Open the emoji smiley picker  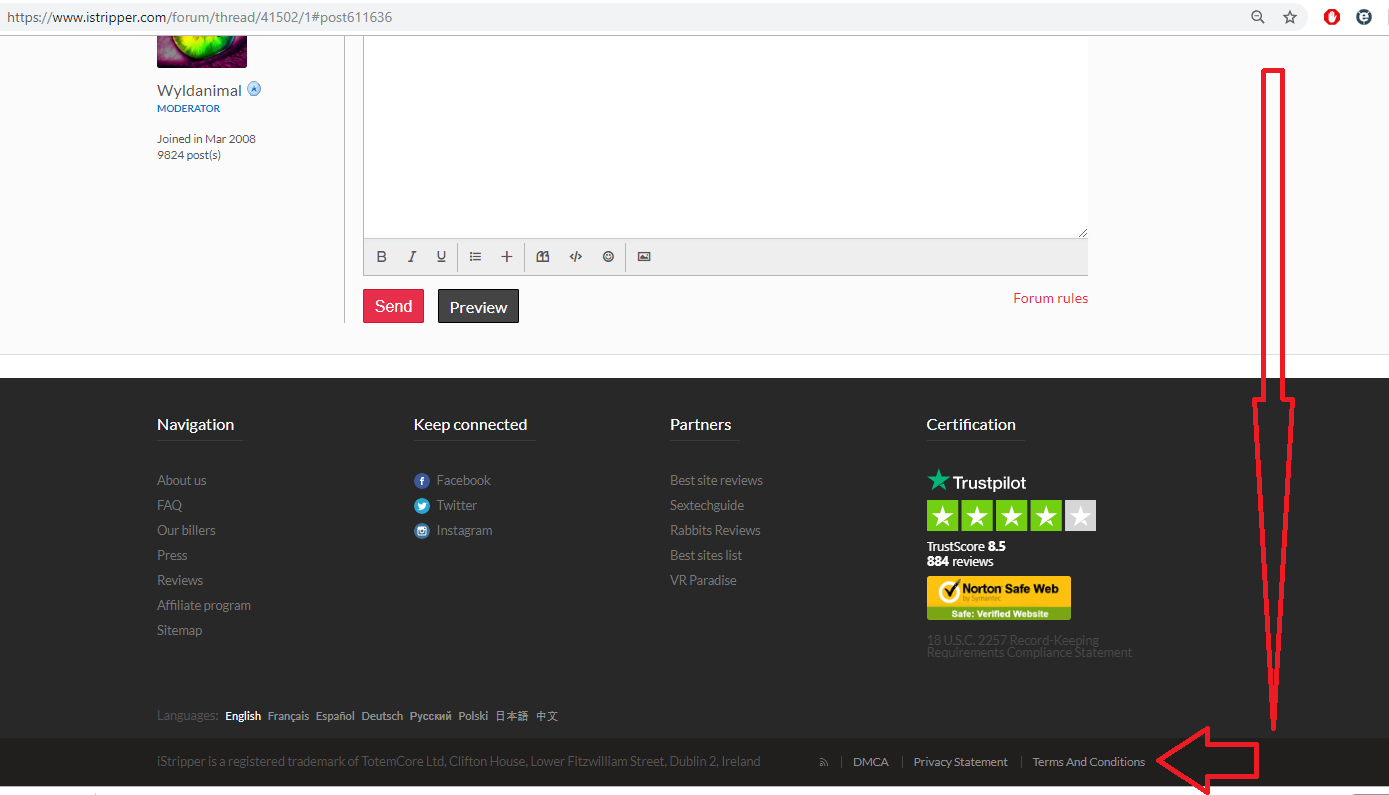pos(608,257)
